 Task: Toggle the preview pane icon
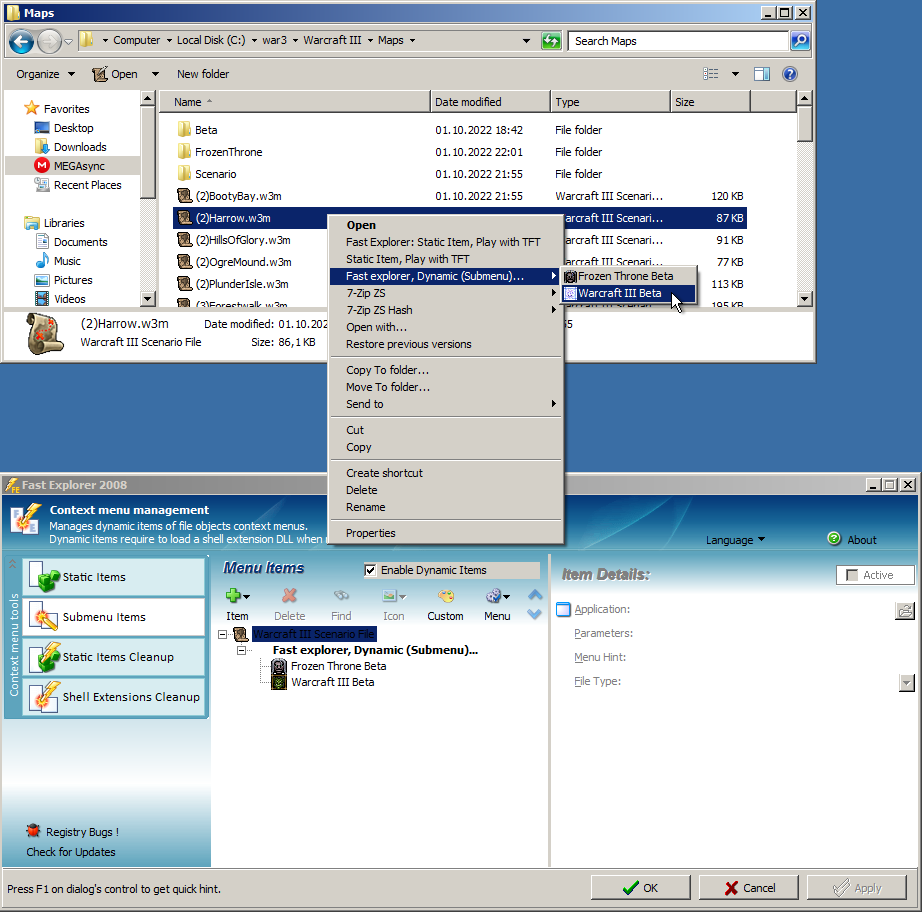tap(762, 74)
